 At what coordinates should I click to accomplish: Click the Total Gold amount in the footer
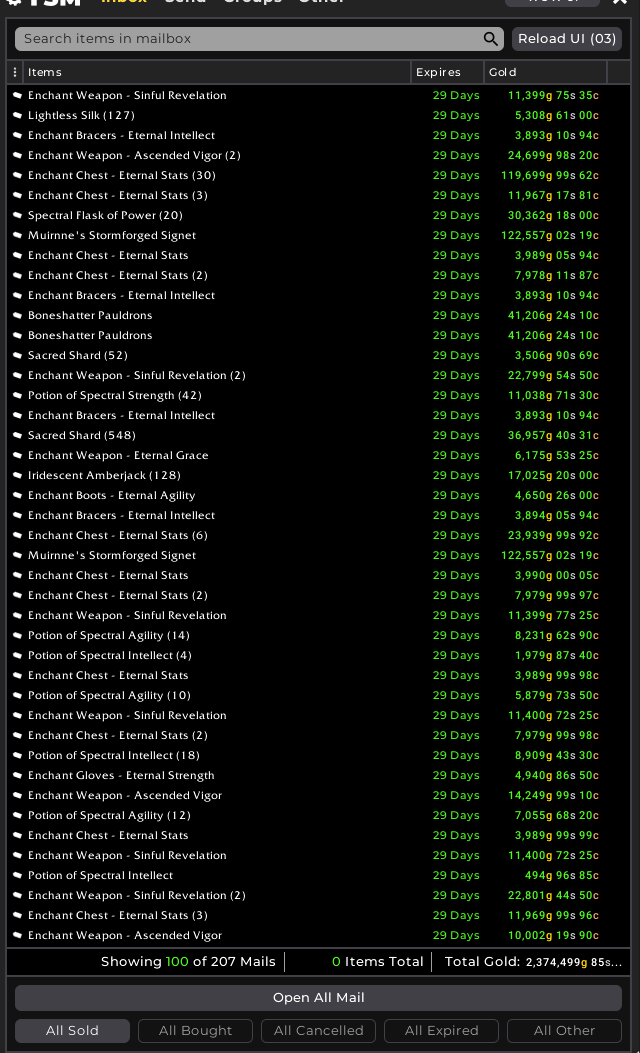click(574, 962)
